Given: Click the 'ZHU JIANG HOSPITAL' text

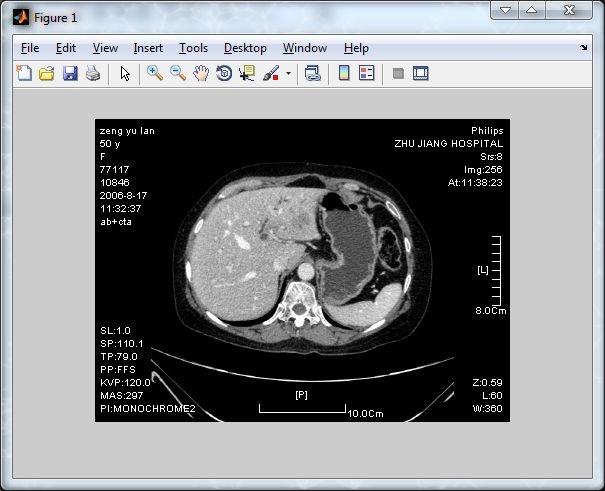Looking at the screenshot, I should (448, 143).
